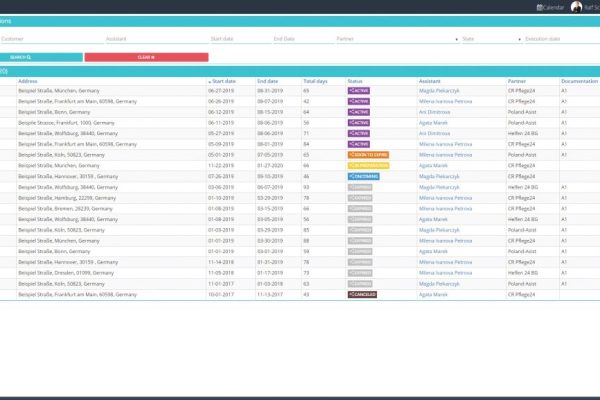Focus the Assistant filter field
Image resolution: width=600 pixels, height=400 pixels.
tap(157, 39)
